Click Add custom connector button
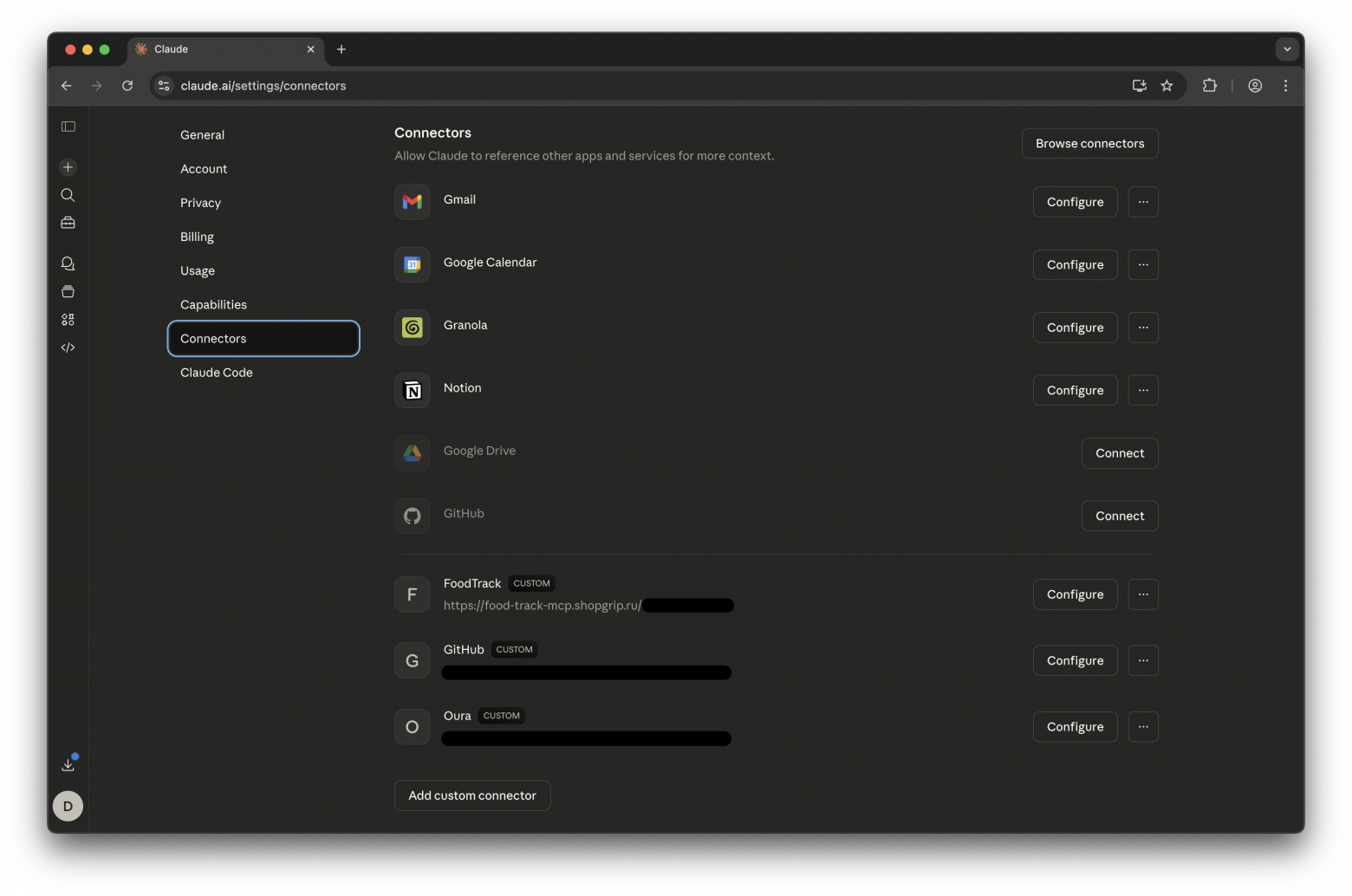1352x896 pixels. (x=472, y=795)
